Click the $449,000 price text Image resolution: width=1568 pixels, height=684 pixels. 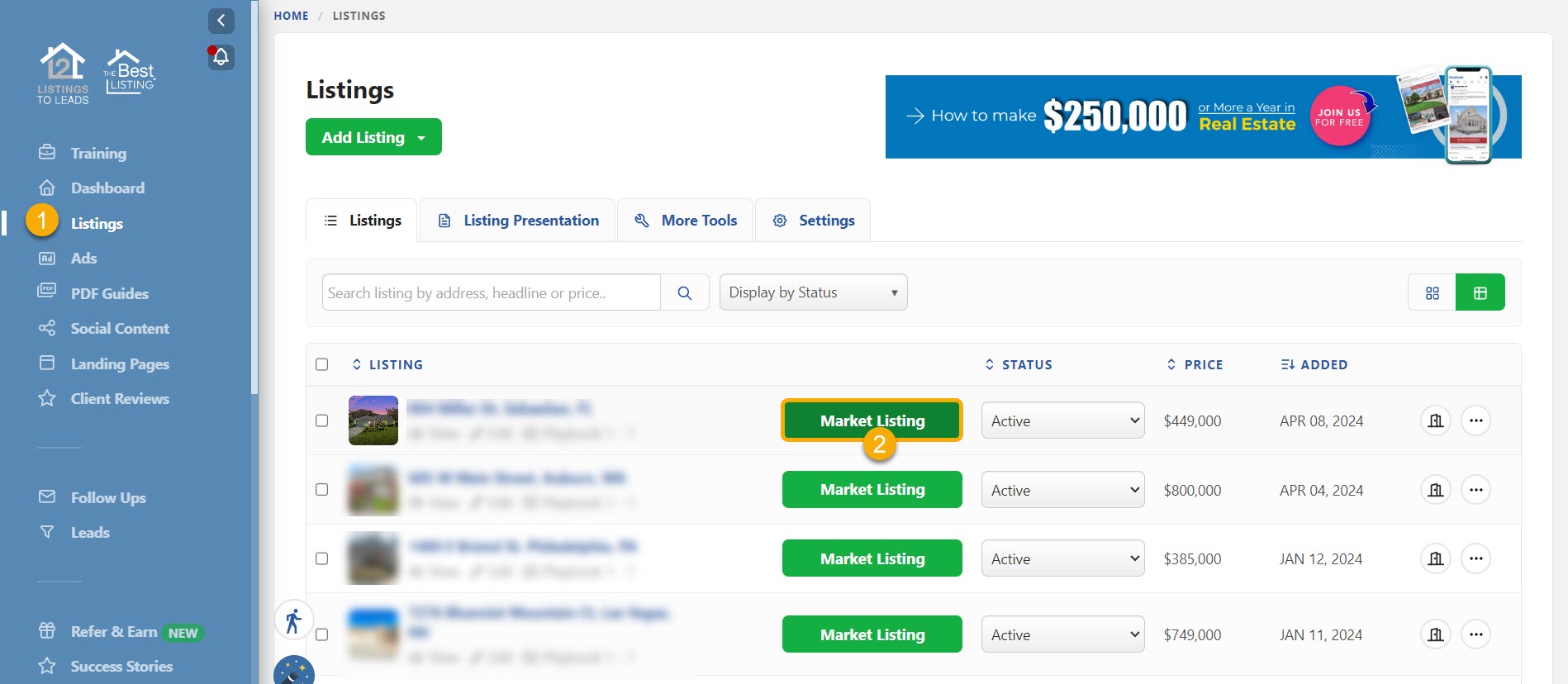pos(1192,420)
